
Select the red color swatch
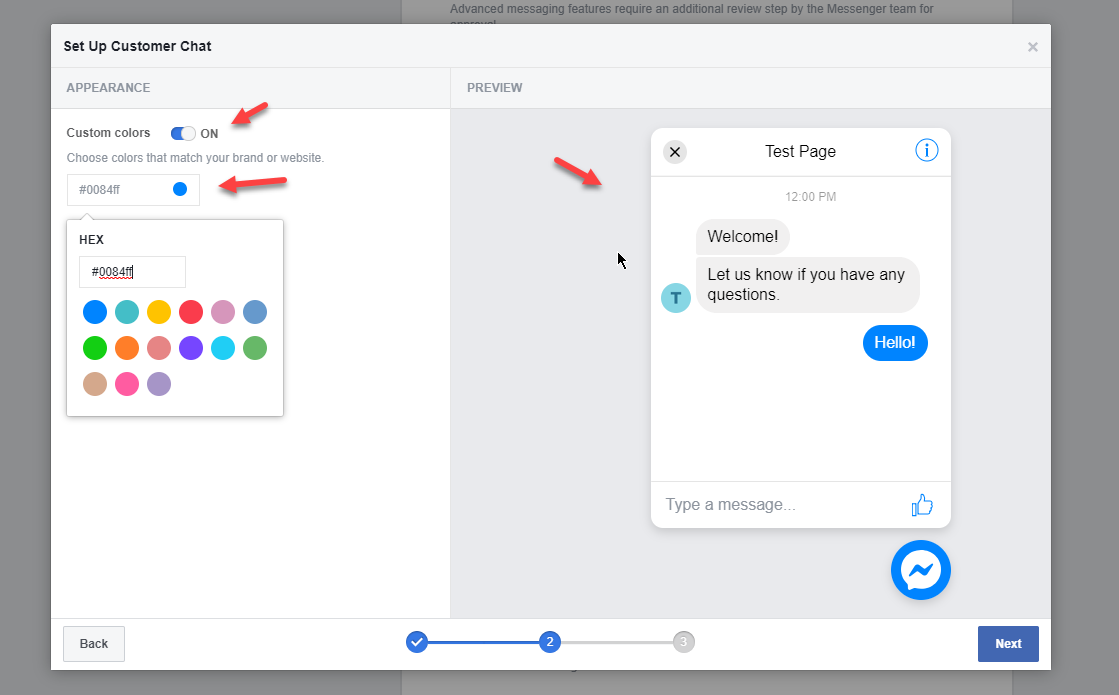click(191, 311)
